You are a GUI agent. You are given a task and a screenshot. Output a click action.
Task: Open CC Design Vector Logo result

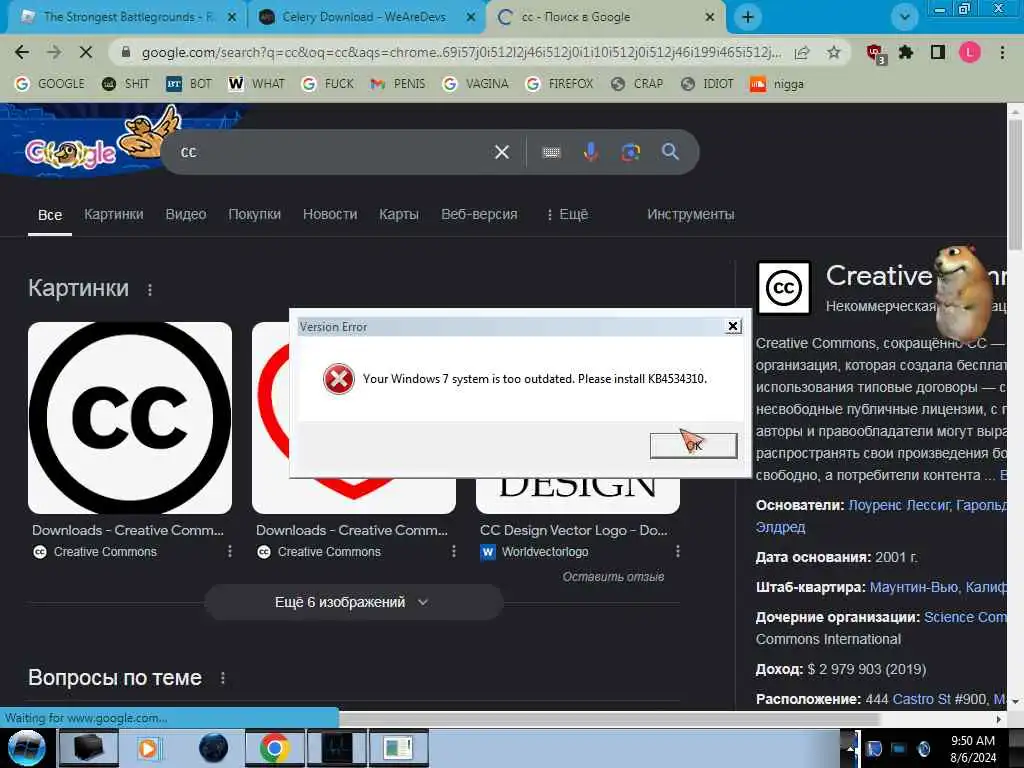click(573, 530)
